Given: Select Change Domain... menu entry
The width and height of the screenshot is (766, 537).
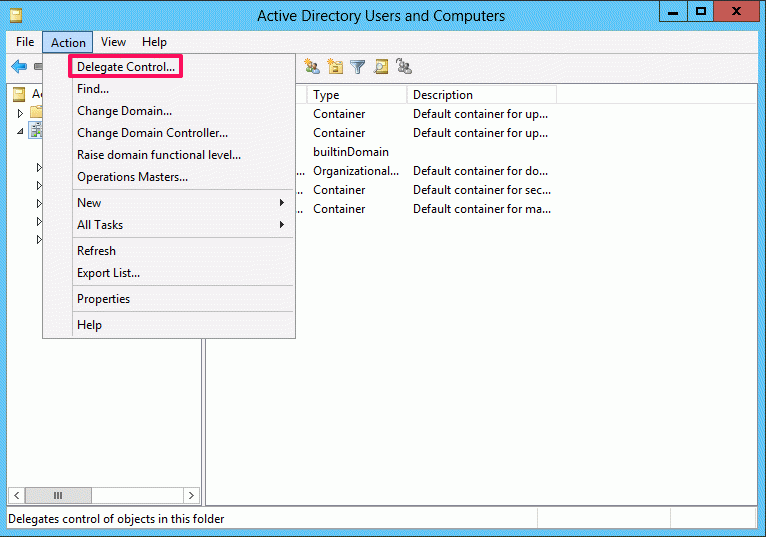Looking at the screenshot, I should tap(183, 111).
